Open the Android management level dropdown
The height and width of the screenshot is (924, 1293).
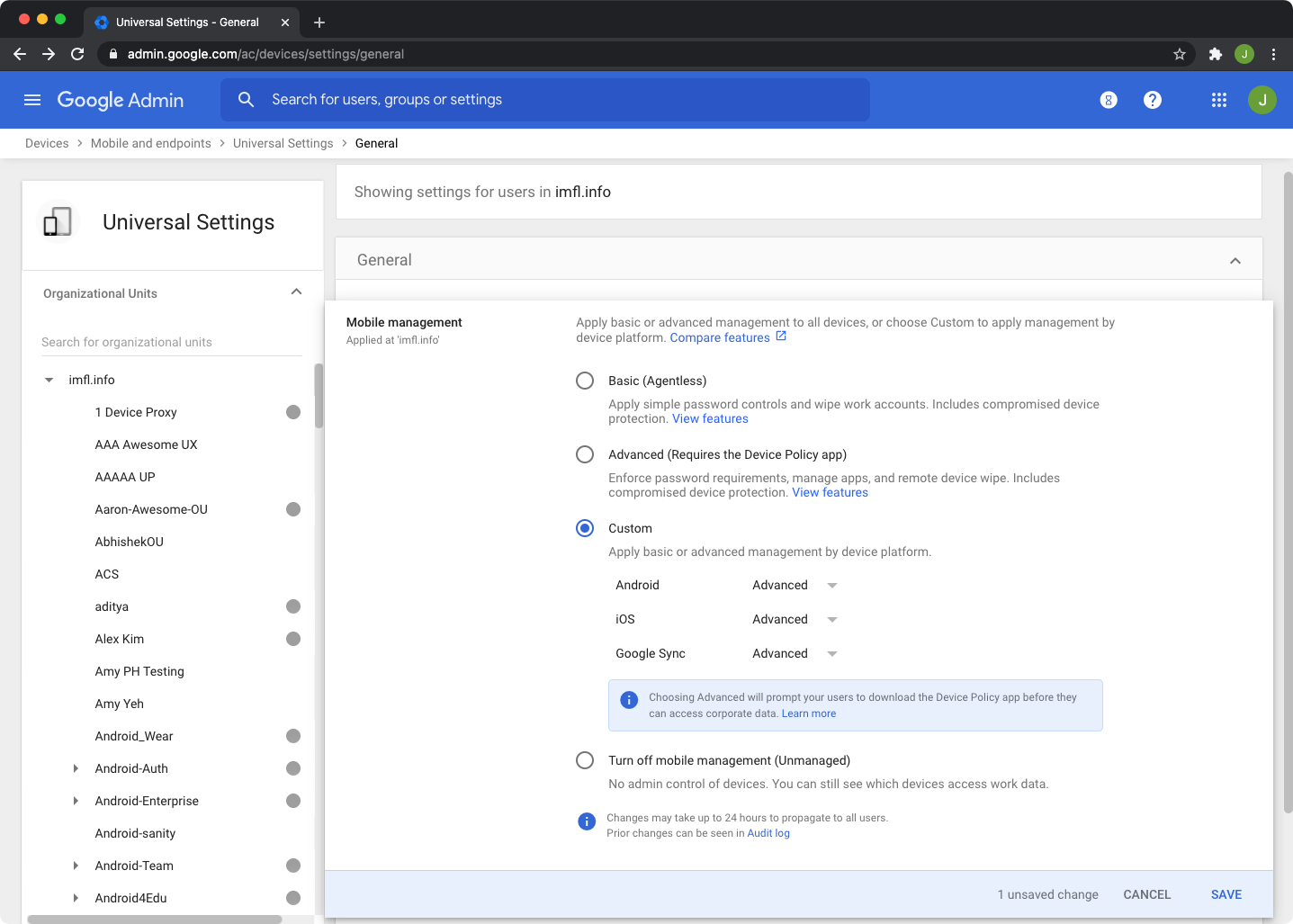click(x=795, y=585)
